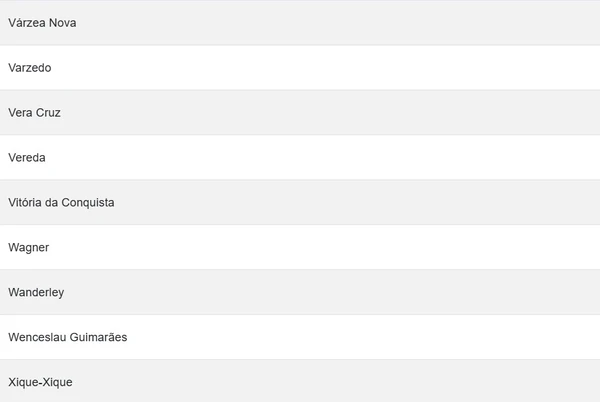Select the white row labeled Wagner

(x=300, y=247)
